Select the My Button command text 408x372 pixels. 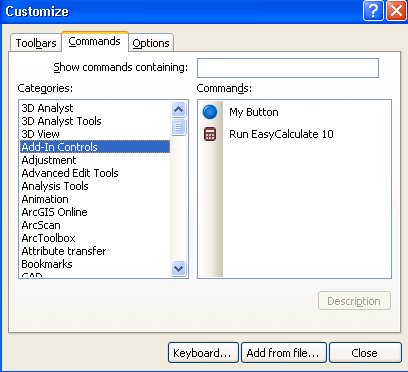point(254,112)
